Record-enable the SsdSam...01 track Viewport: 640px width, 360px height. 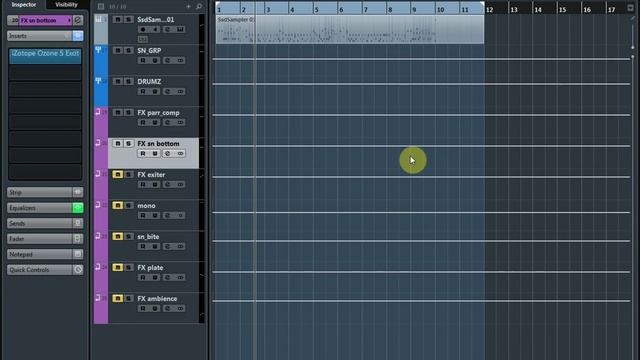(142, 29)
